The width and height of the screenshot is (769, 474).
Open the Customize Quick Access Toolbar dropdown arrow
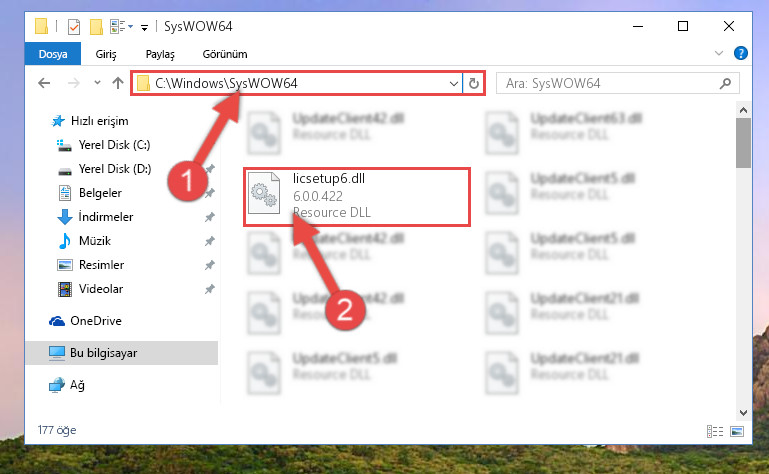(x=145, y=27)
